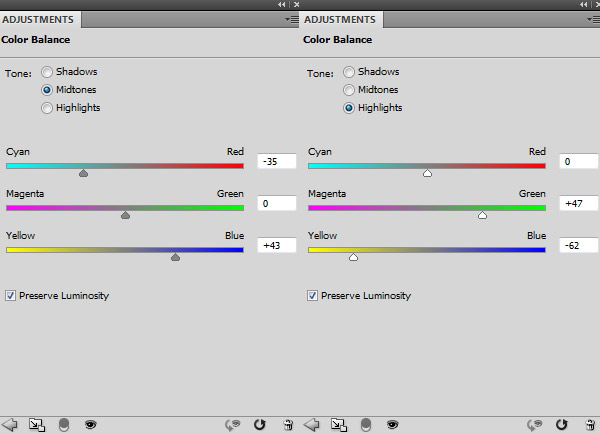Click the Magenta-Green value field showing +47
The width and height of the screenshot is (600, 433).
pyautogui.click(x=578, y=203)
